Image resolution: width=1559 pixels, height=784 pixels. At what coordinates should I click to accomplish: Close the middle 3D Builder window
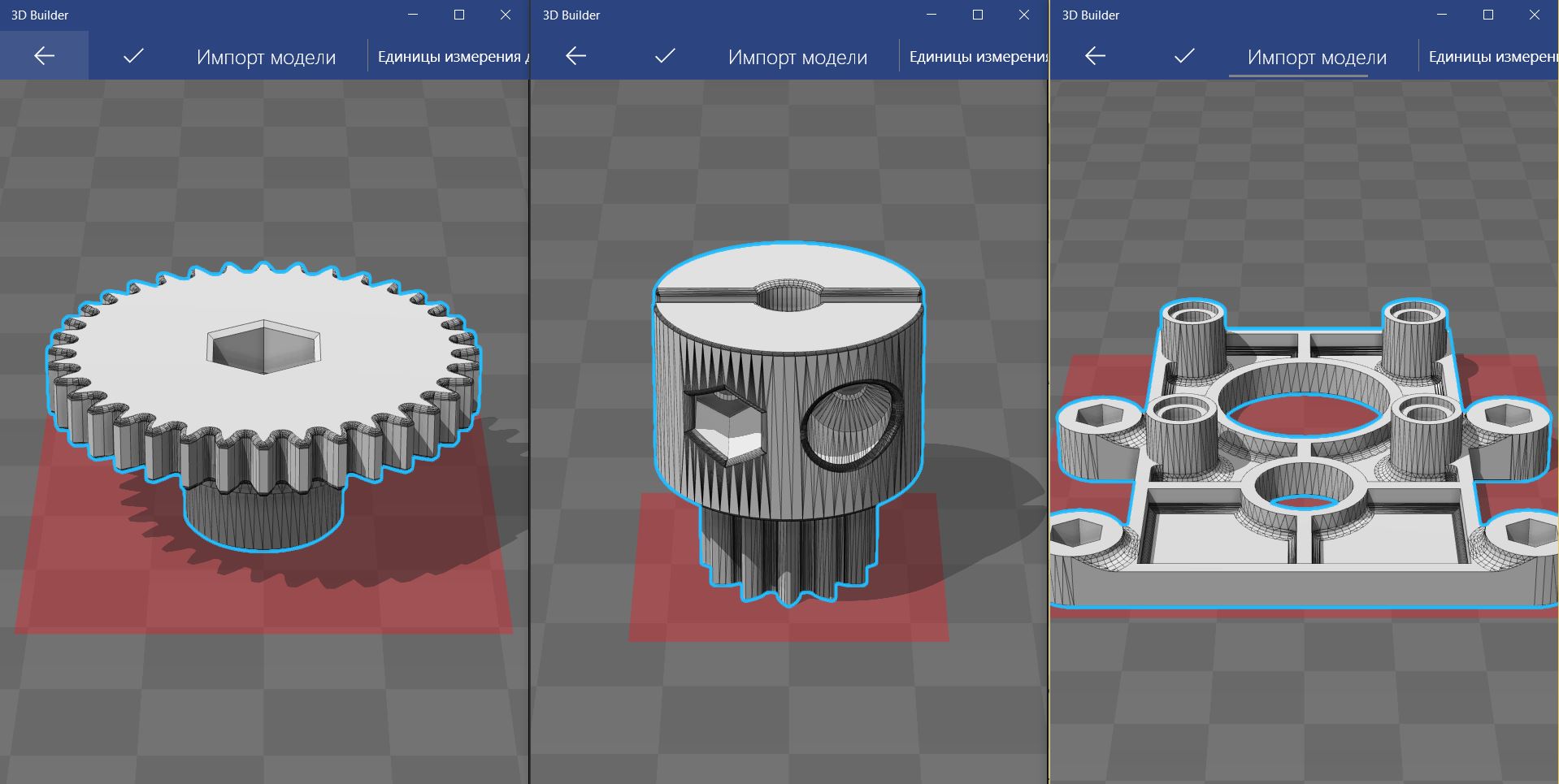[1024, 15]
